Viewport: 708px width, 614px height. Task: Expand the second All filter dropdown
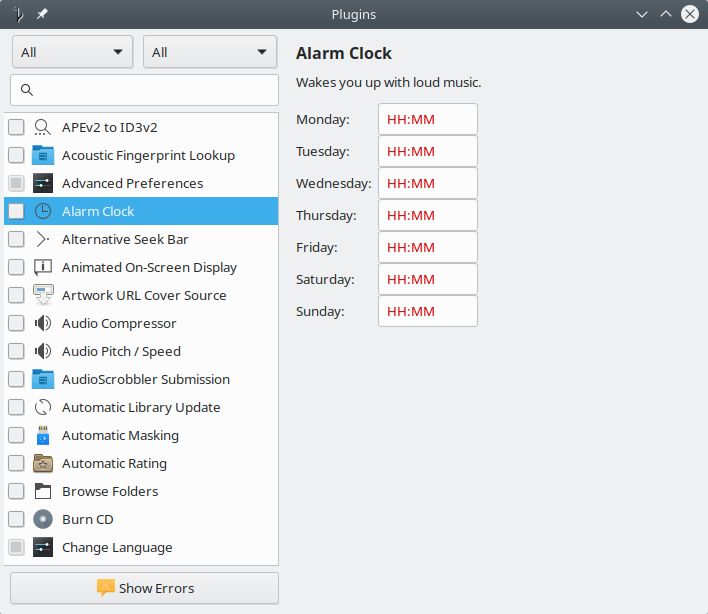[210, 52]
